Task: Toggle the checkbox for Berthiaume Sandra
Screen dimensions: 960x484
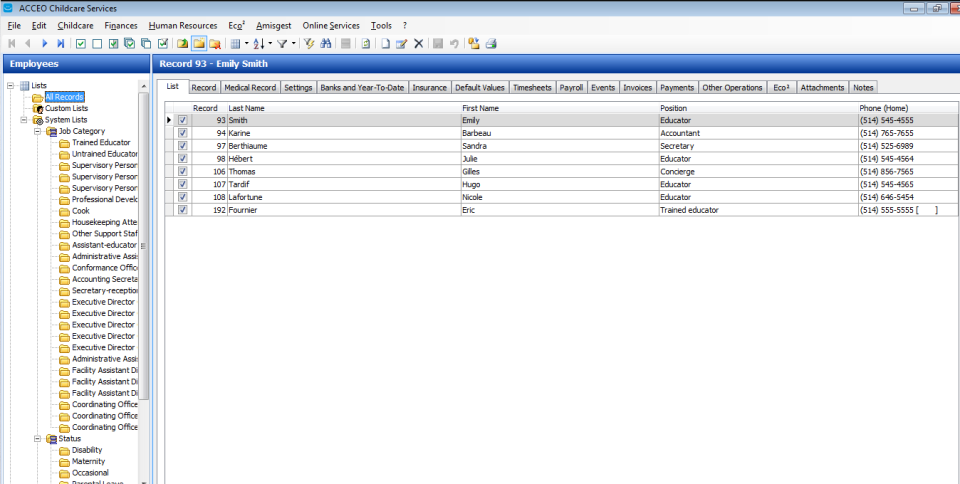Action: point(182,146)
